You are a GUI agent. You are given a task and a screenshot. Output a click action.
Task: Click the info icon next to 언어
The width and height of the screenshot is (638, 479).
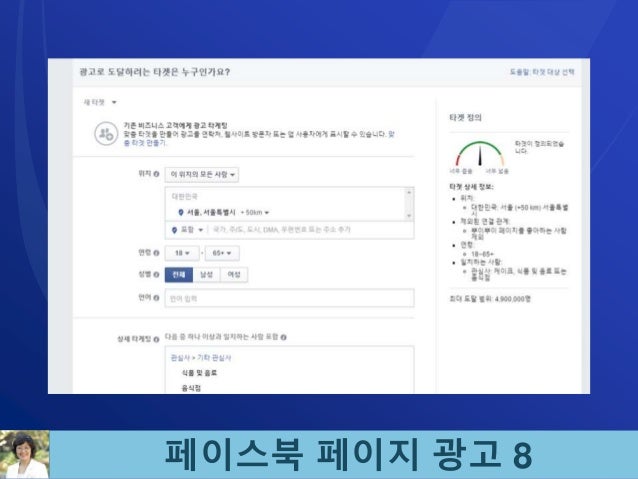[x=156, y=297]
